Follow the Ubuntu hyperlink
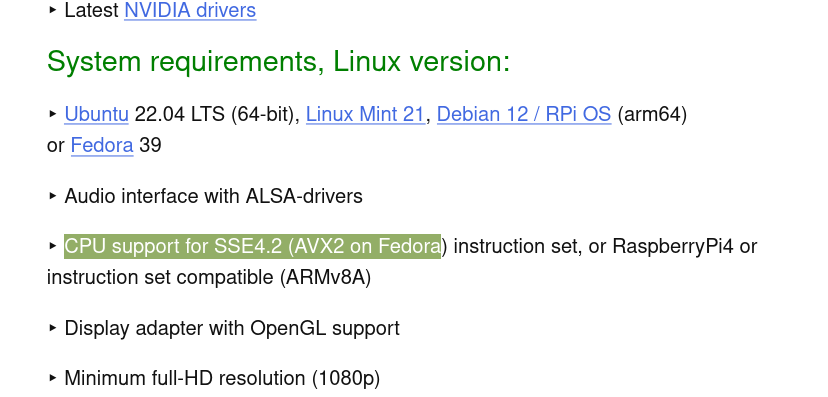Image resolution: width=828 pixels, height=397 pixels. [x=97, y=114]
